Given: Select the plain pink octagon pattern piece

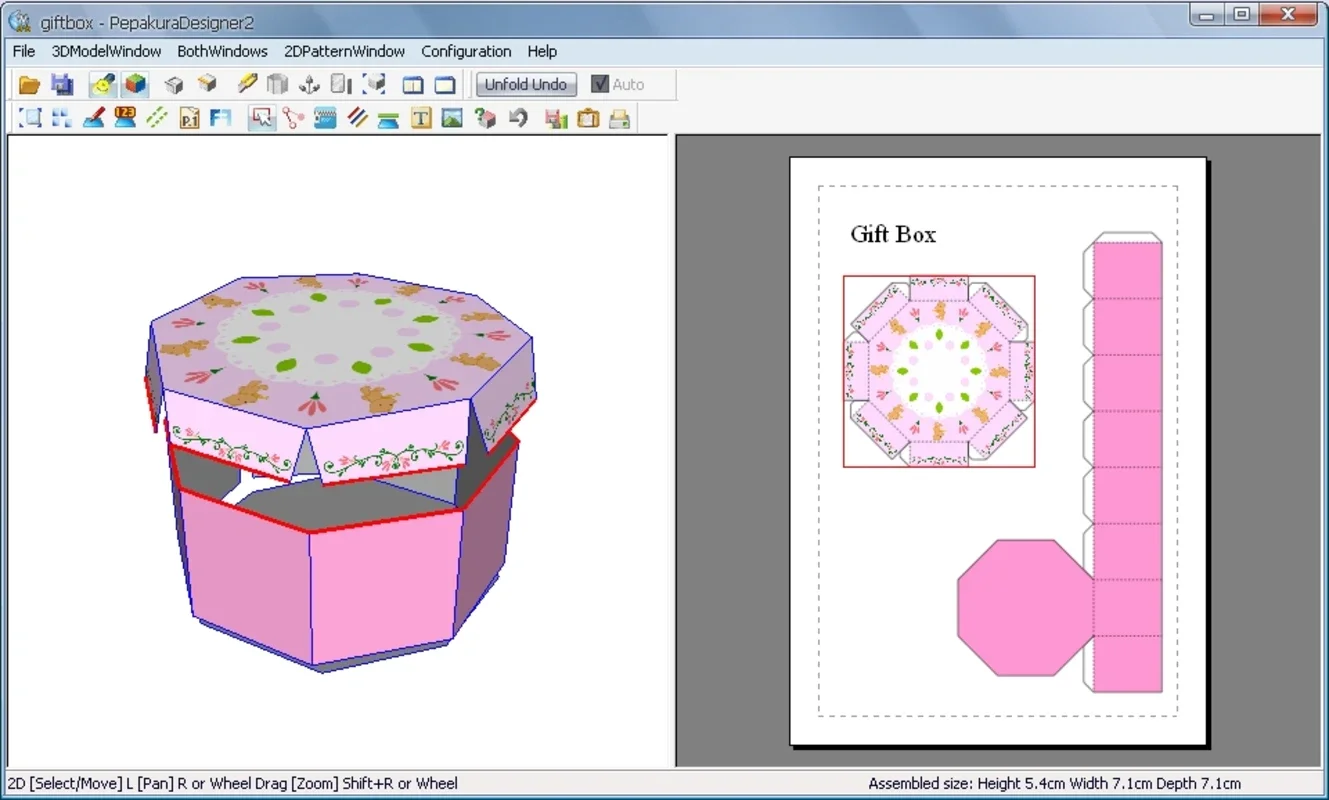Looking at the screenshot, I should pos(1026,607).
